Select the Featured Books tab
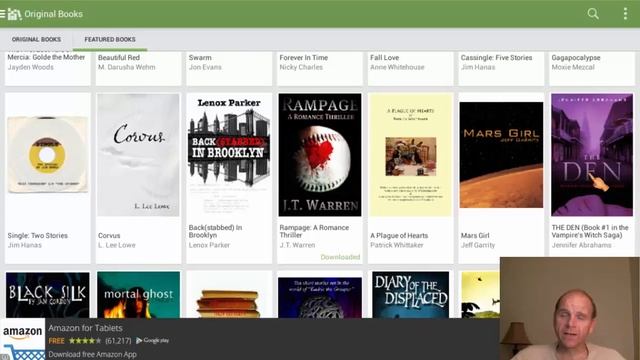The image size is (640, 360). [x=110, y=40]
